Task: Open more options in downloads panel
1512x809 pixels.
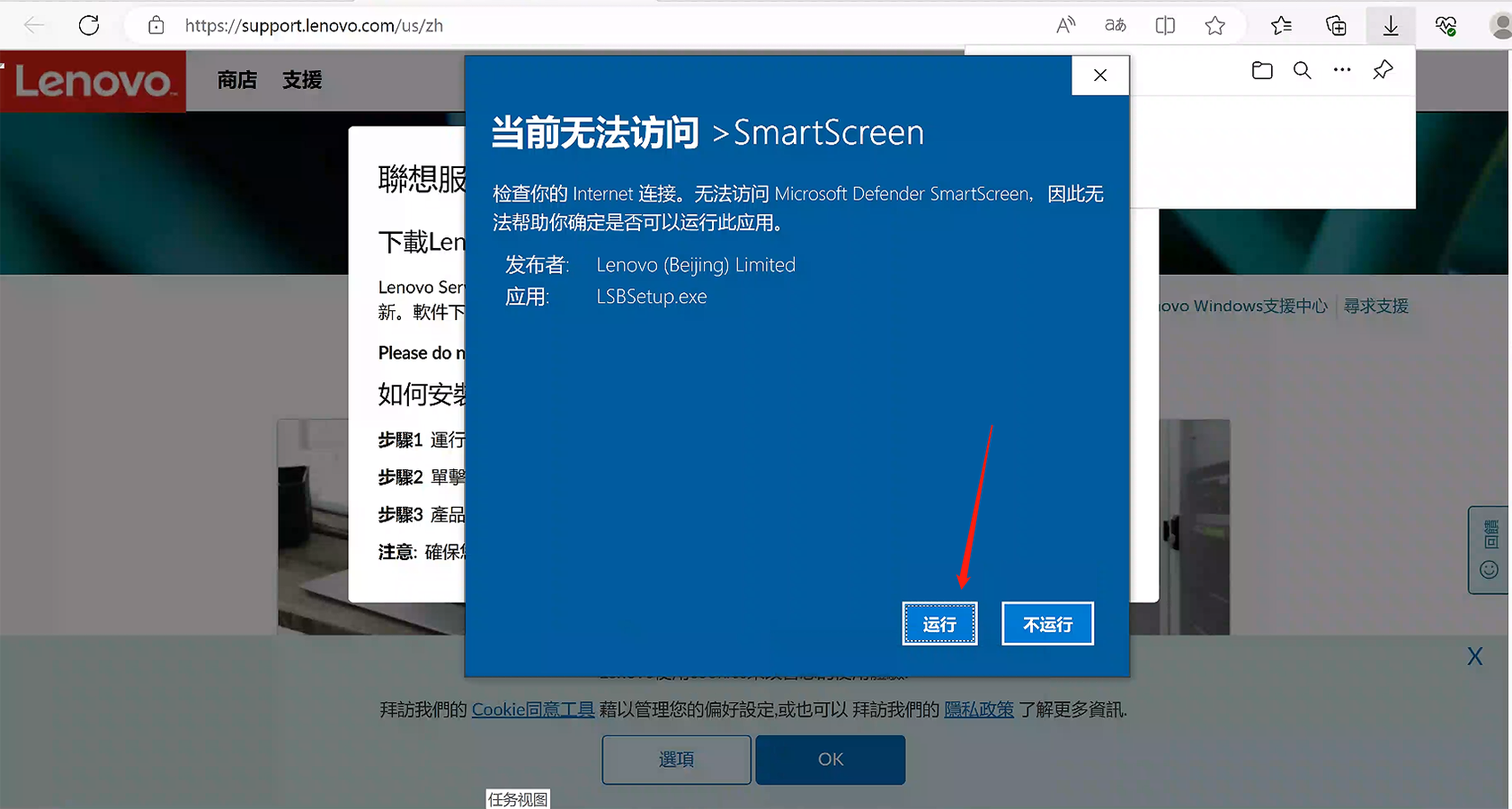Action: pyautogui.click(x=1342, y=70)
